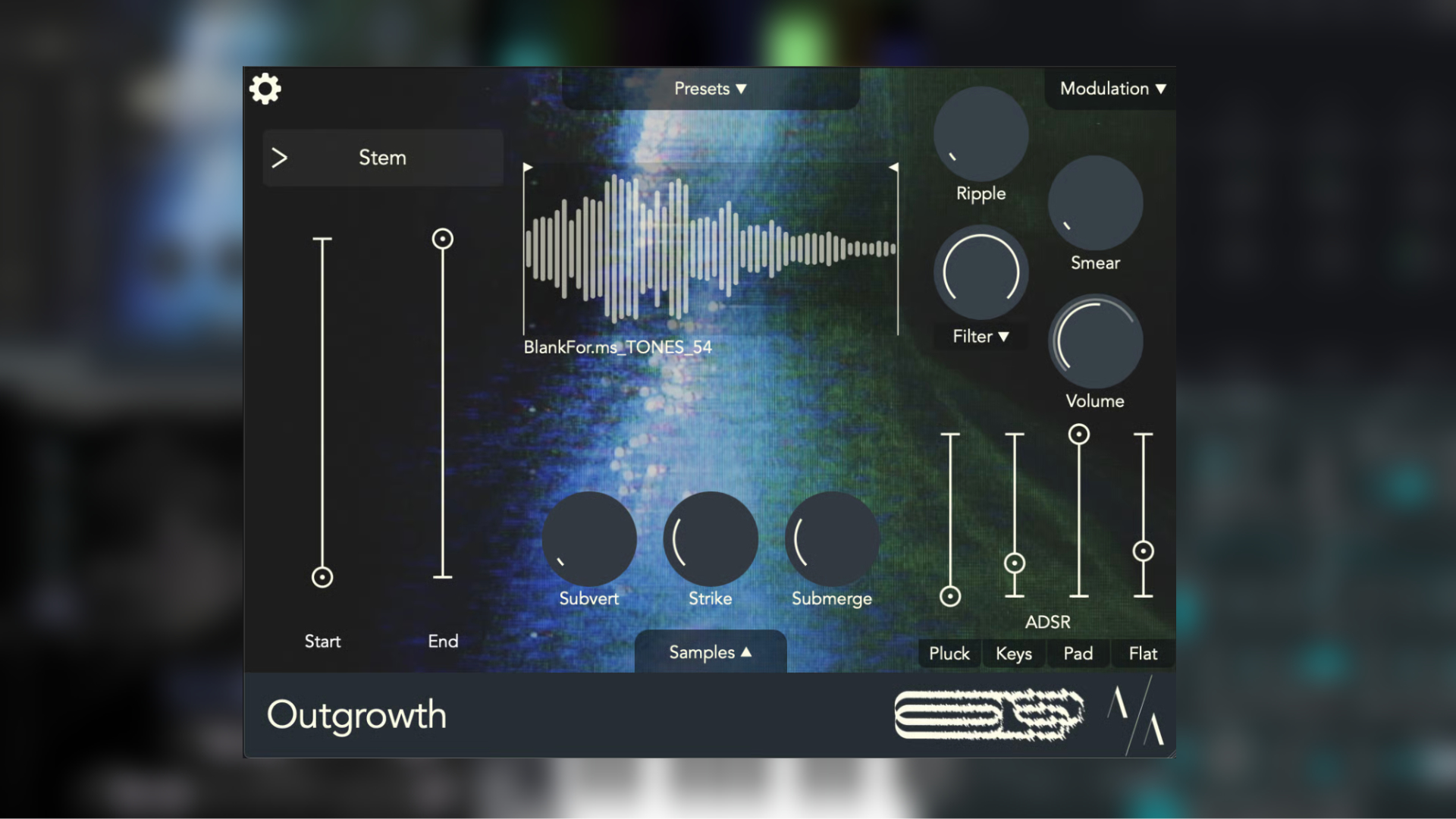Image resolution: width=1456 pixels, height=819 pixels.
Task: Click the waveform sample display
Action: tap(711, 249)
